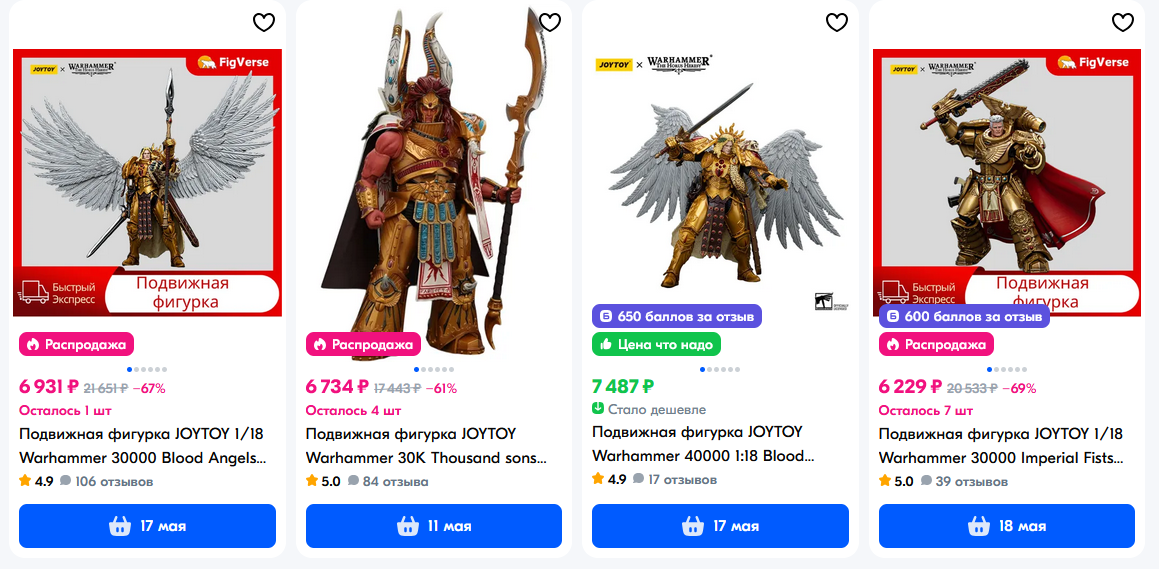
Task: Click the star rating 4.9 with 17 отзывов
Action: tap(610, 479)
